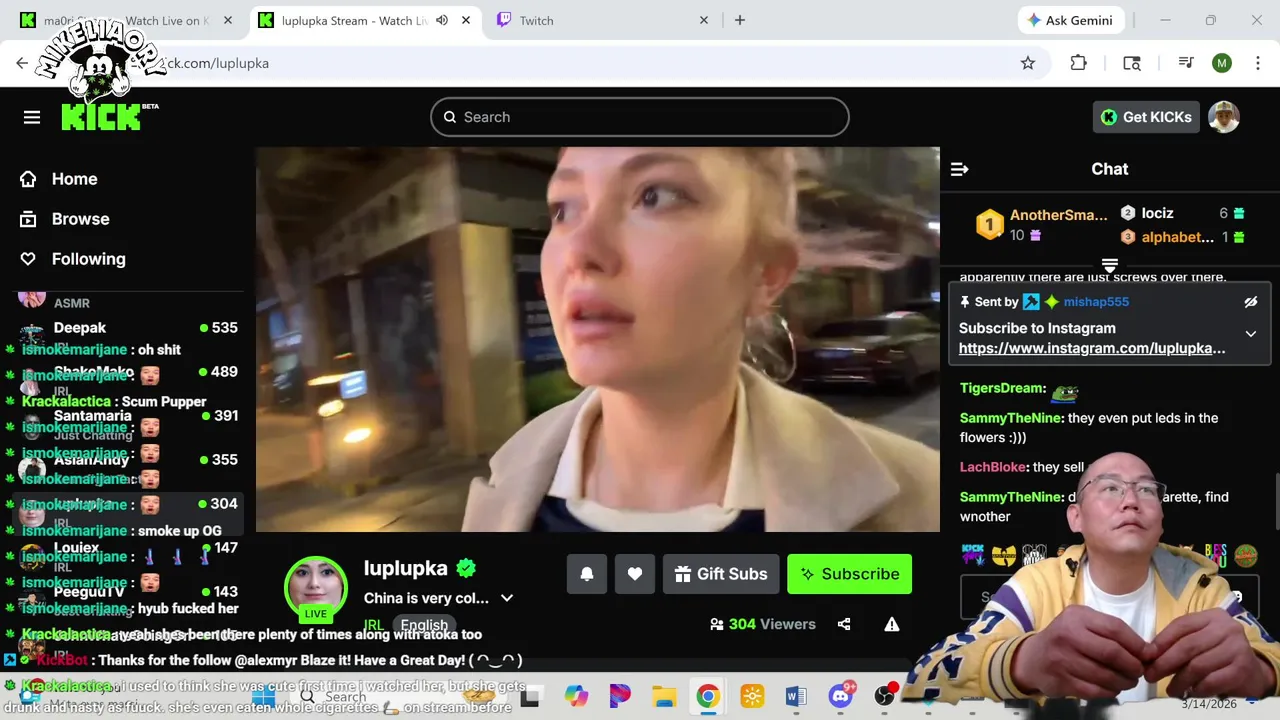The image size is (1280, 720).
Task: Mute the luplupka Stream tab audio
Action: pyautogui.click(x=442, y=20)
